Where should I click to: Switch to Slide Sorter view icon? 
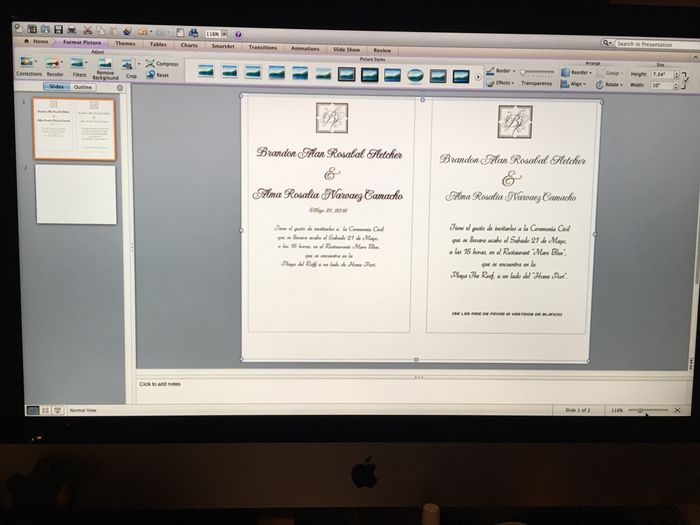(x=45, y=410)
